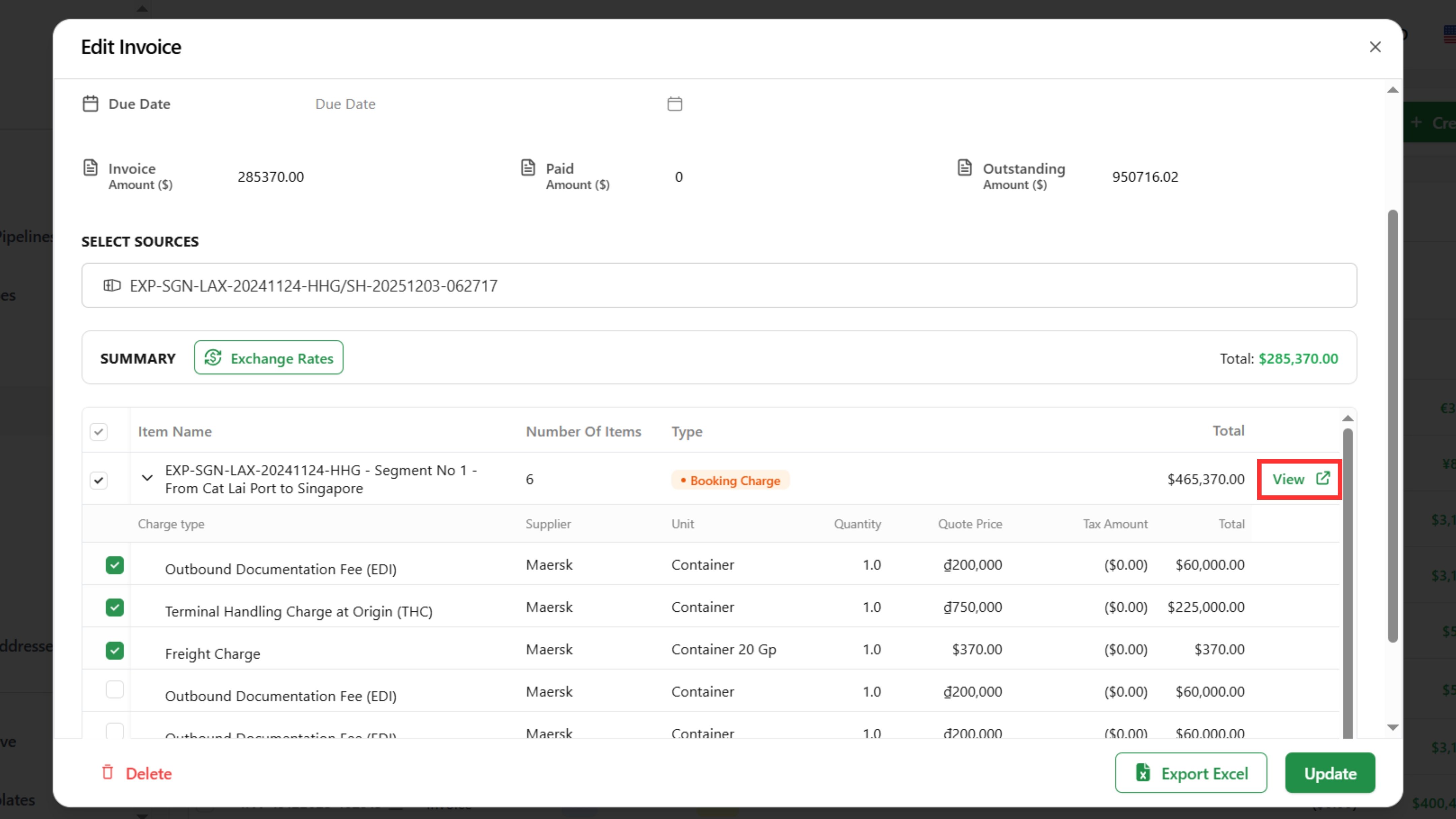Check the unchecked Outbound Documentation Fee row
The height and width of the screenshot is (819, 1456).
pos(115,690)
